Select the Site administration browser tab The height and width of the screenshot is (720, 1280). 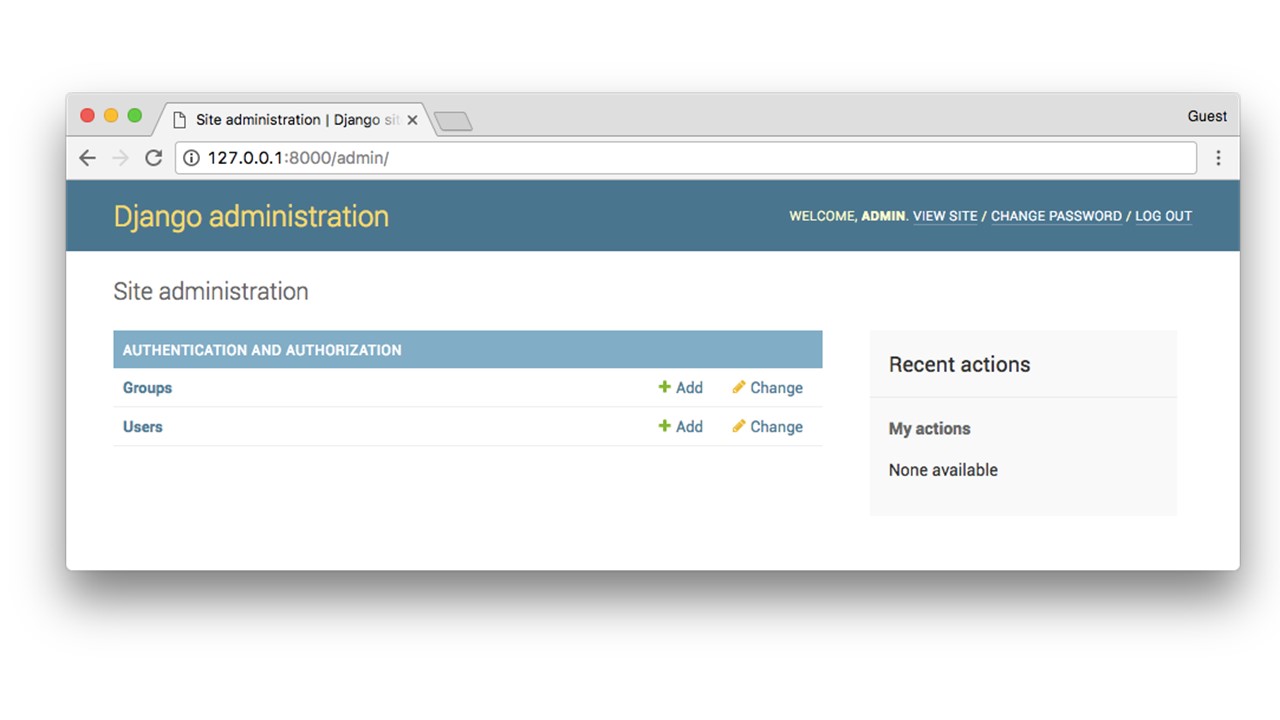(x=294, y=120)
